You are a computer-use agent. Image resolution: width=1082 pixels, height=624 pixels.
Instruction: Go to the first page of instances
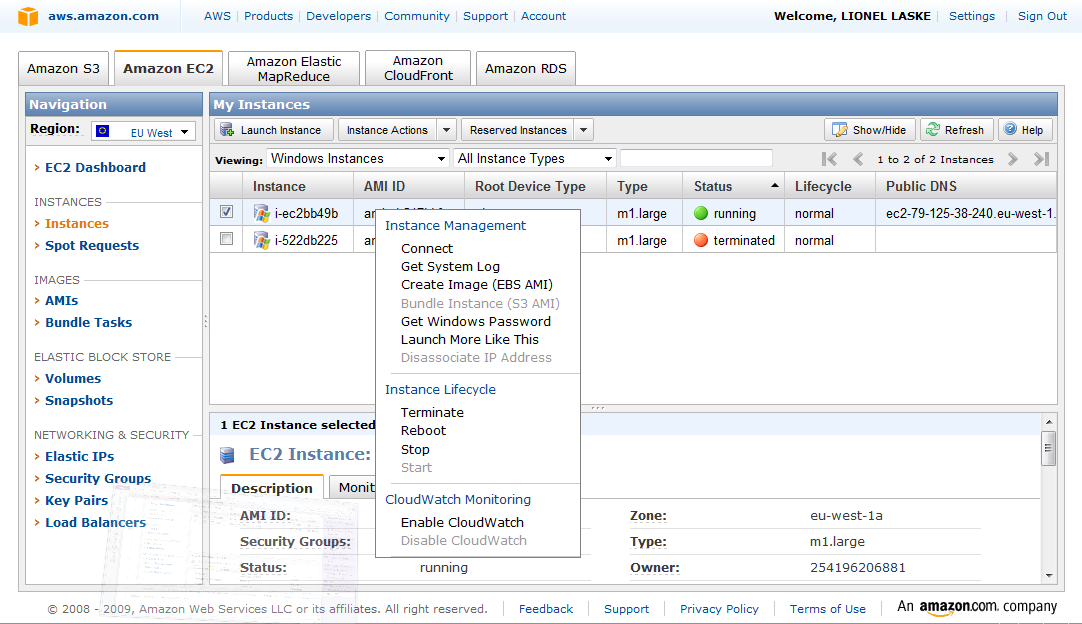829,159
